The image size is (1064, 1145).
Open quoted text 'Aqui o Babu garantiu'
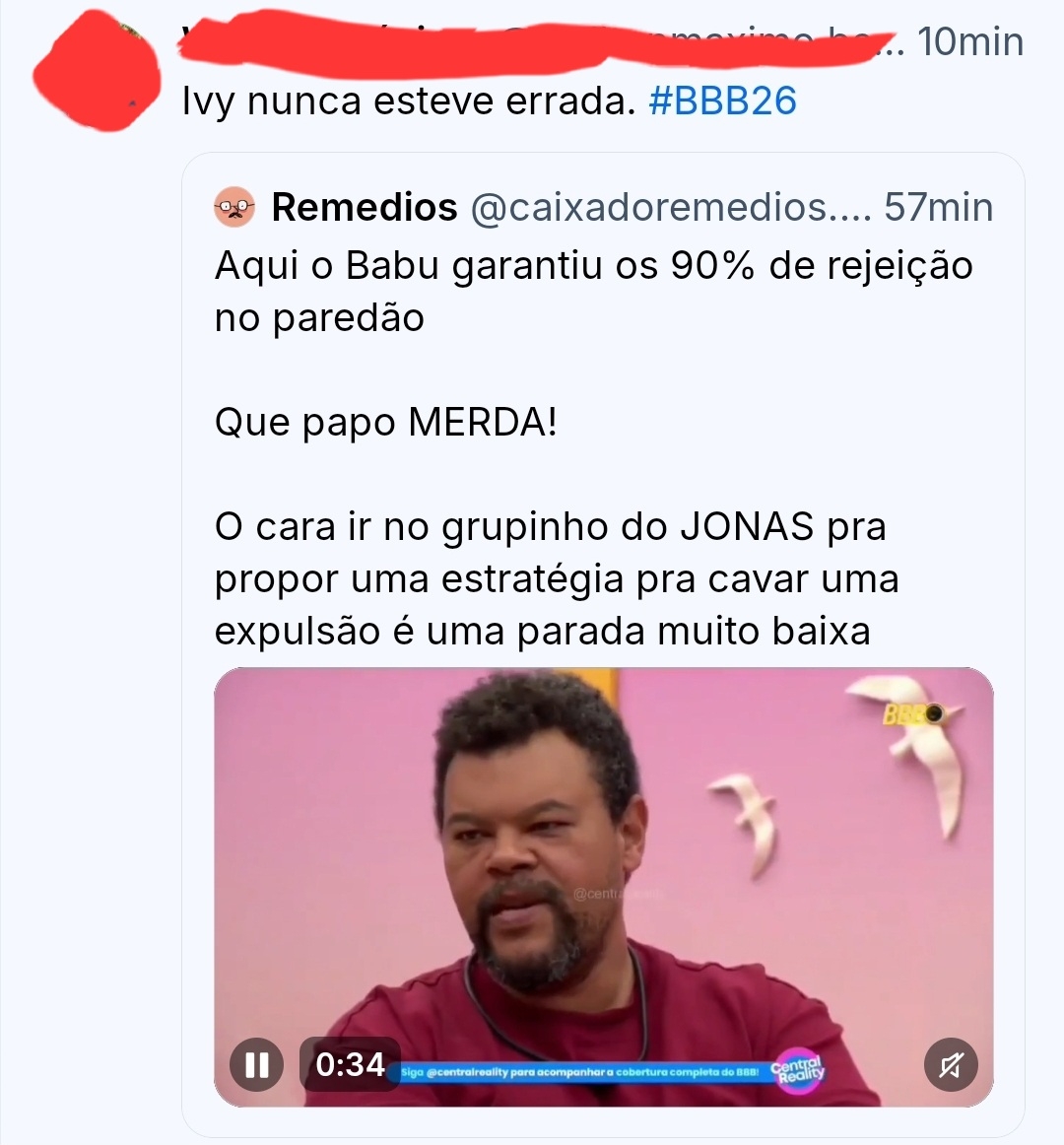(x=412, y=265)
